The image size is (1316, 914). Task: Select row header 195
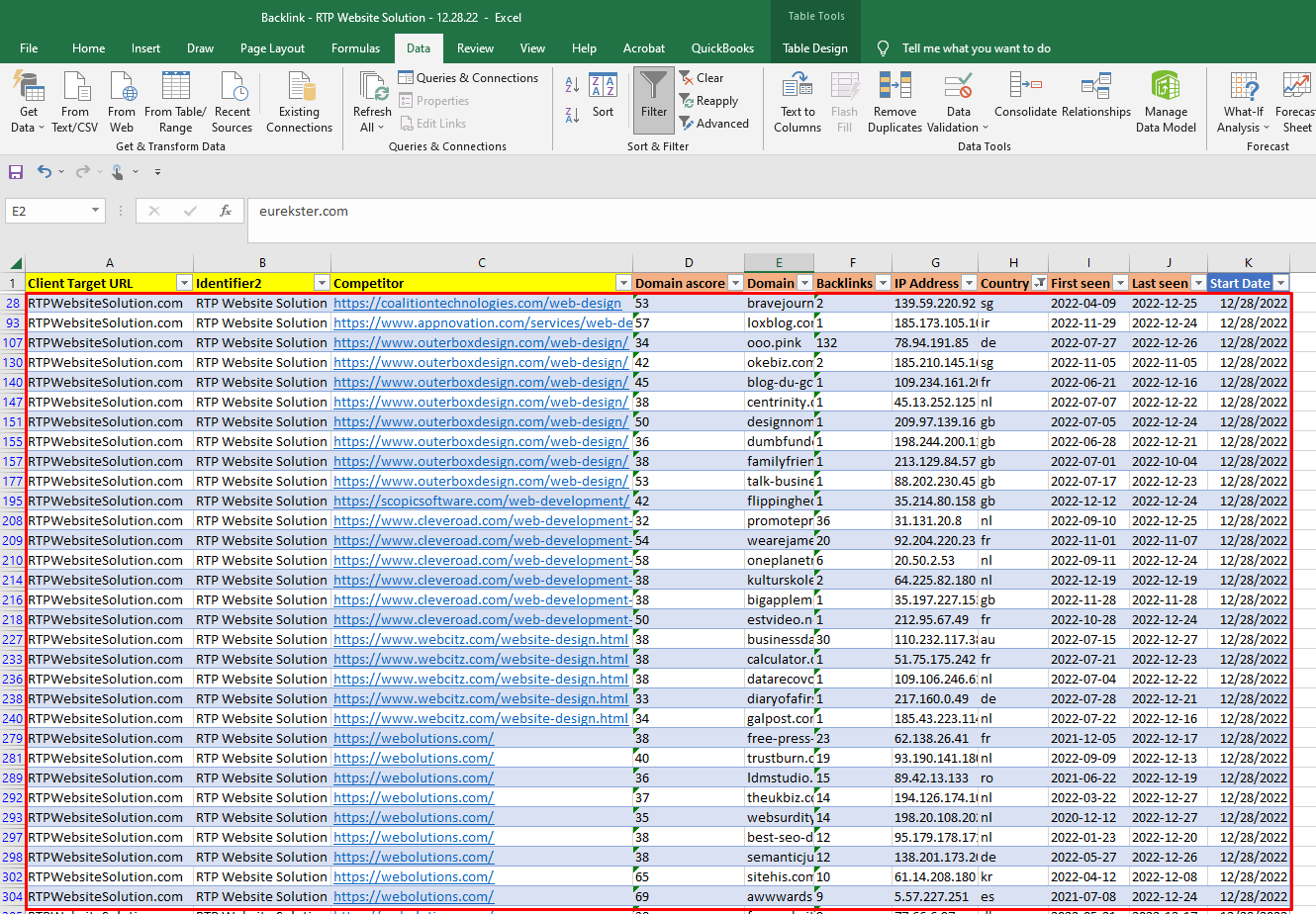13,501
